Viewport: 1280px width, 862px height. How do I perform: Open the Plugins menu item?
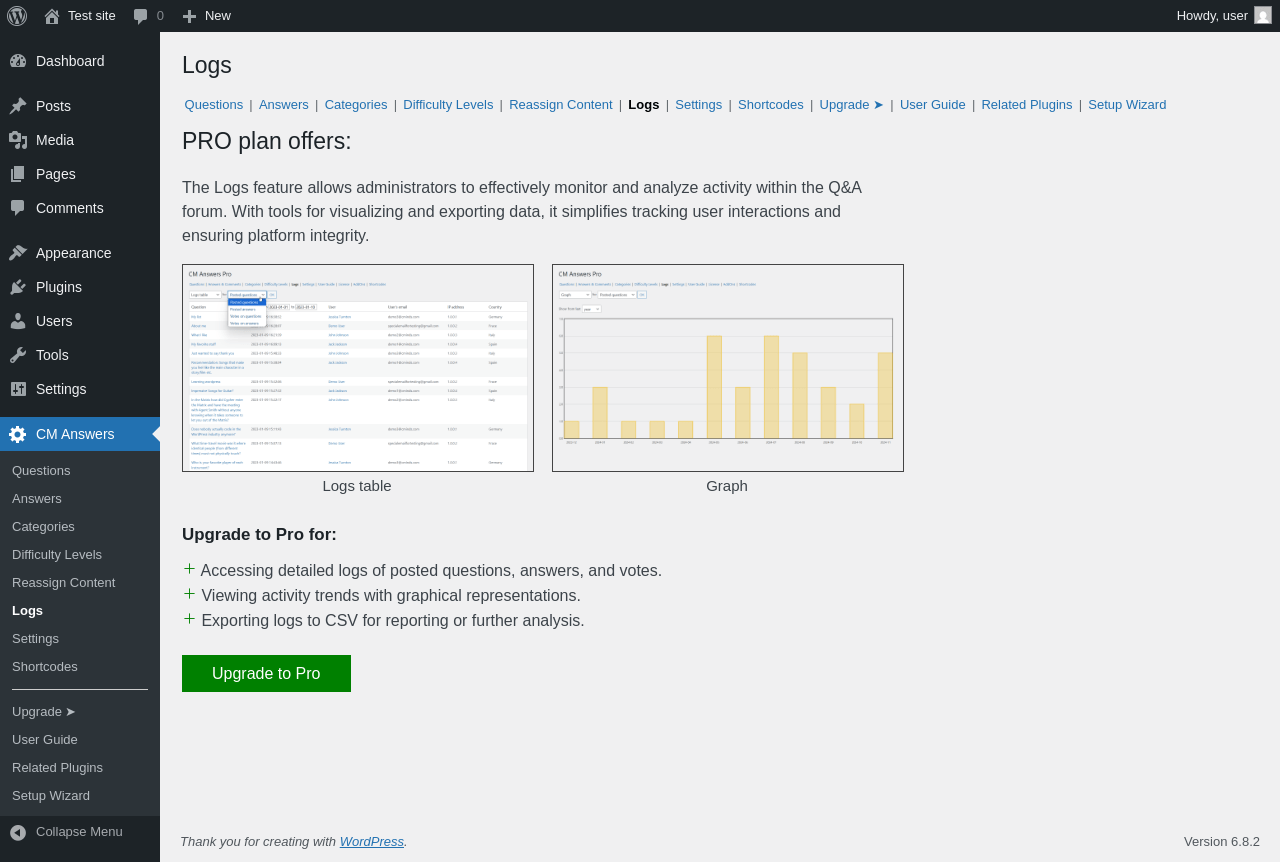click(x=80, y=287)
